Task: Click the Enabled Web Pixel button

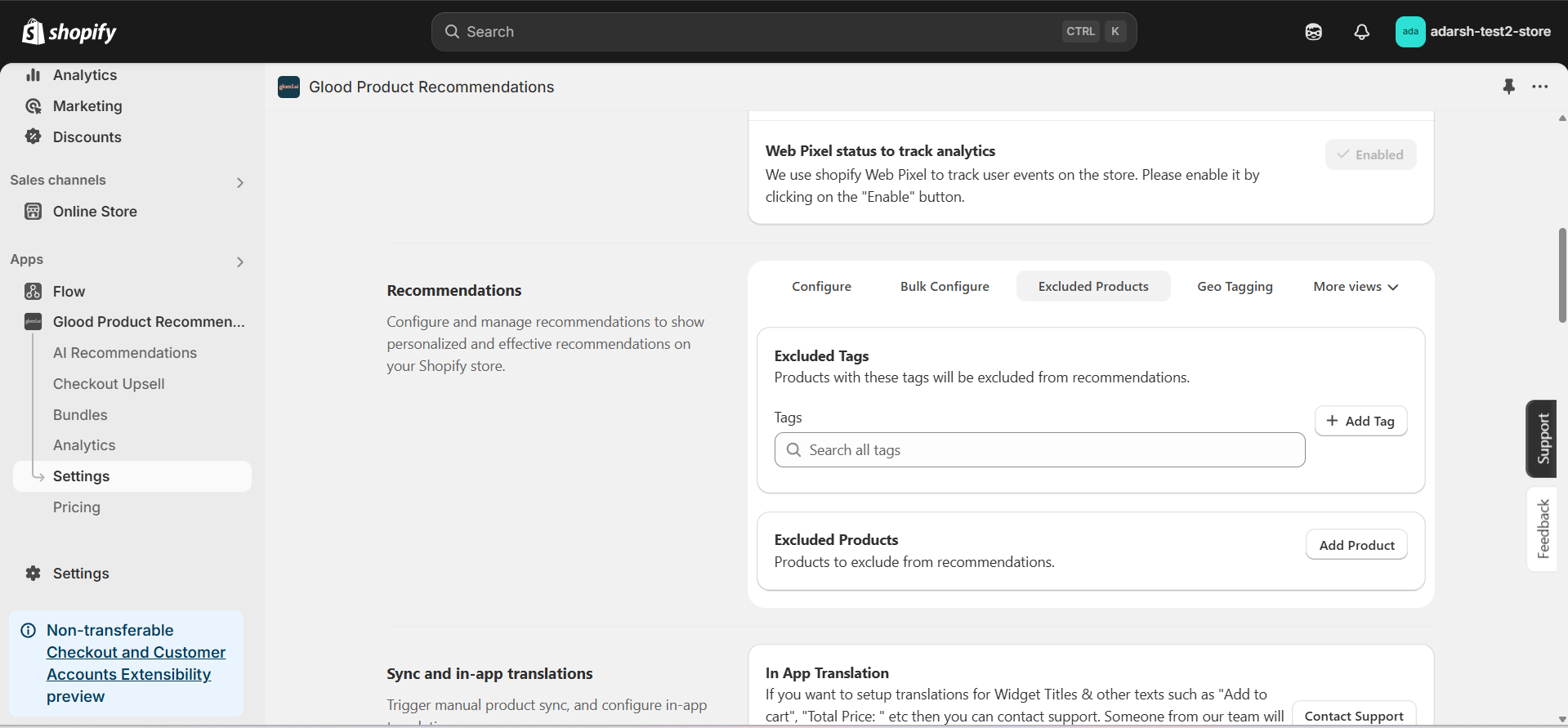Action: tap(1370, 154)
